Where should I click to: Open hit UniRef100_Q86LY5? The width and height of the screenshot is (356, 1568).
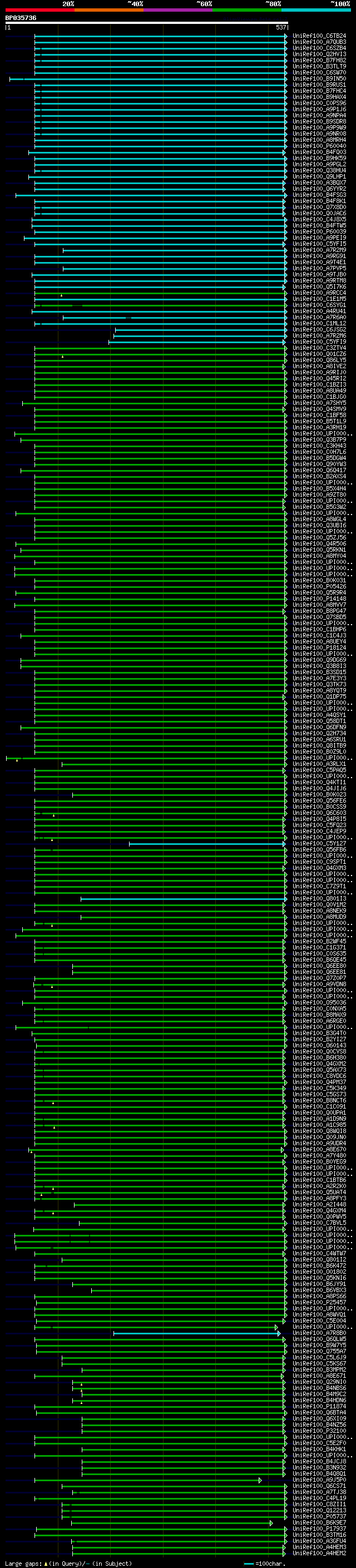(319, 360)
